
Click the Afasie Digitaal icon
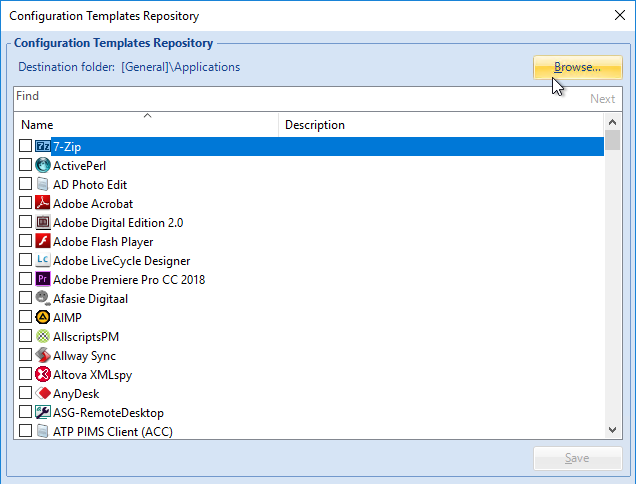point(43,298)
